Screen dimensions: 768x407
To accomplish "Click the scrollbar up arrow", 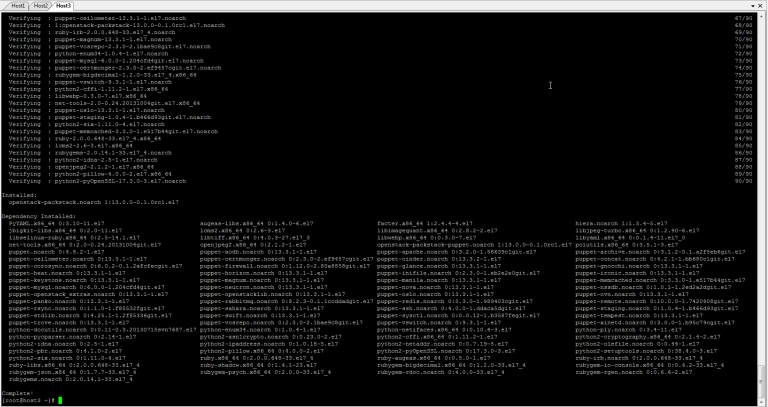I will (x=763, y=16).
